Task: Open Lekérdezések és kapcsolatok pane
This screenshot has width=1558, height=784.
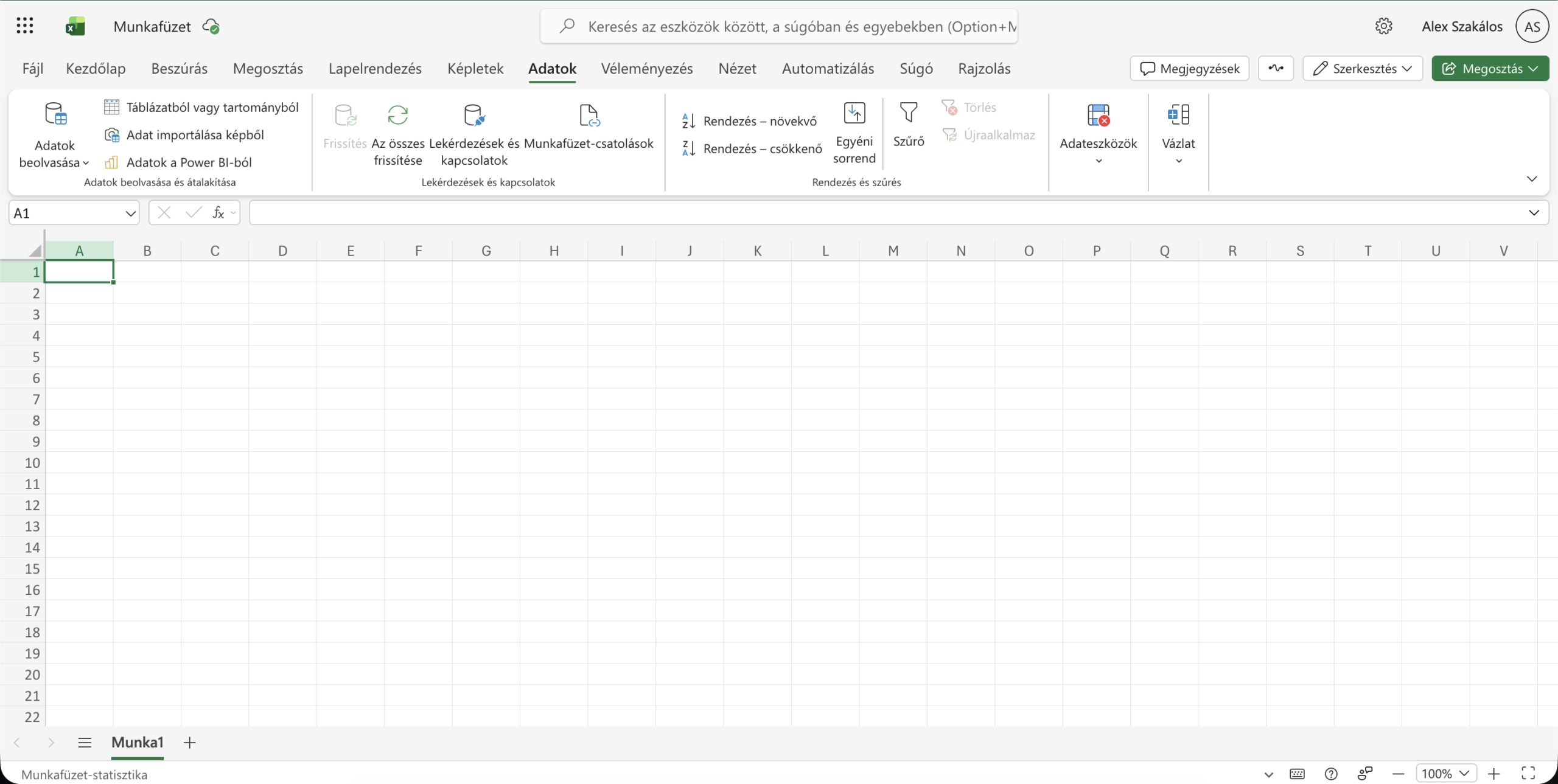Action: [x=474, y=115]
